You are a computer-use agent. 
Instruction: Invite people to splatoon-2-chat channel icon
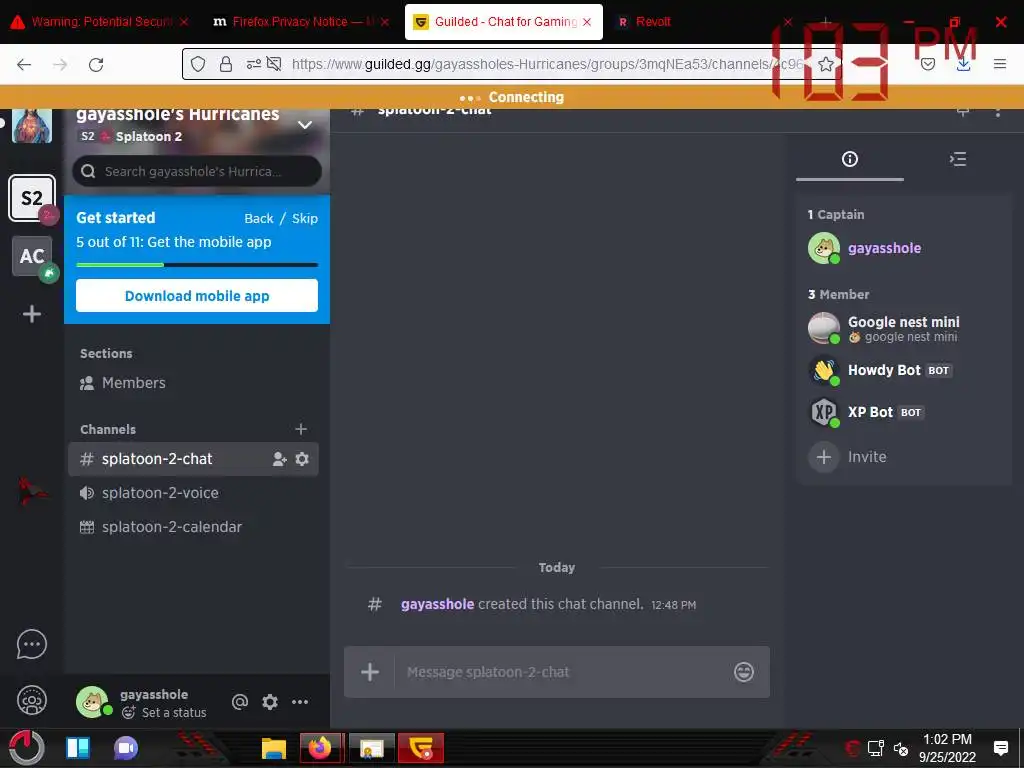pyautogui.click(x=280, y=459)
